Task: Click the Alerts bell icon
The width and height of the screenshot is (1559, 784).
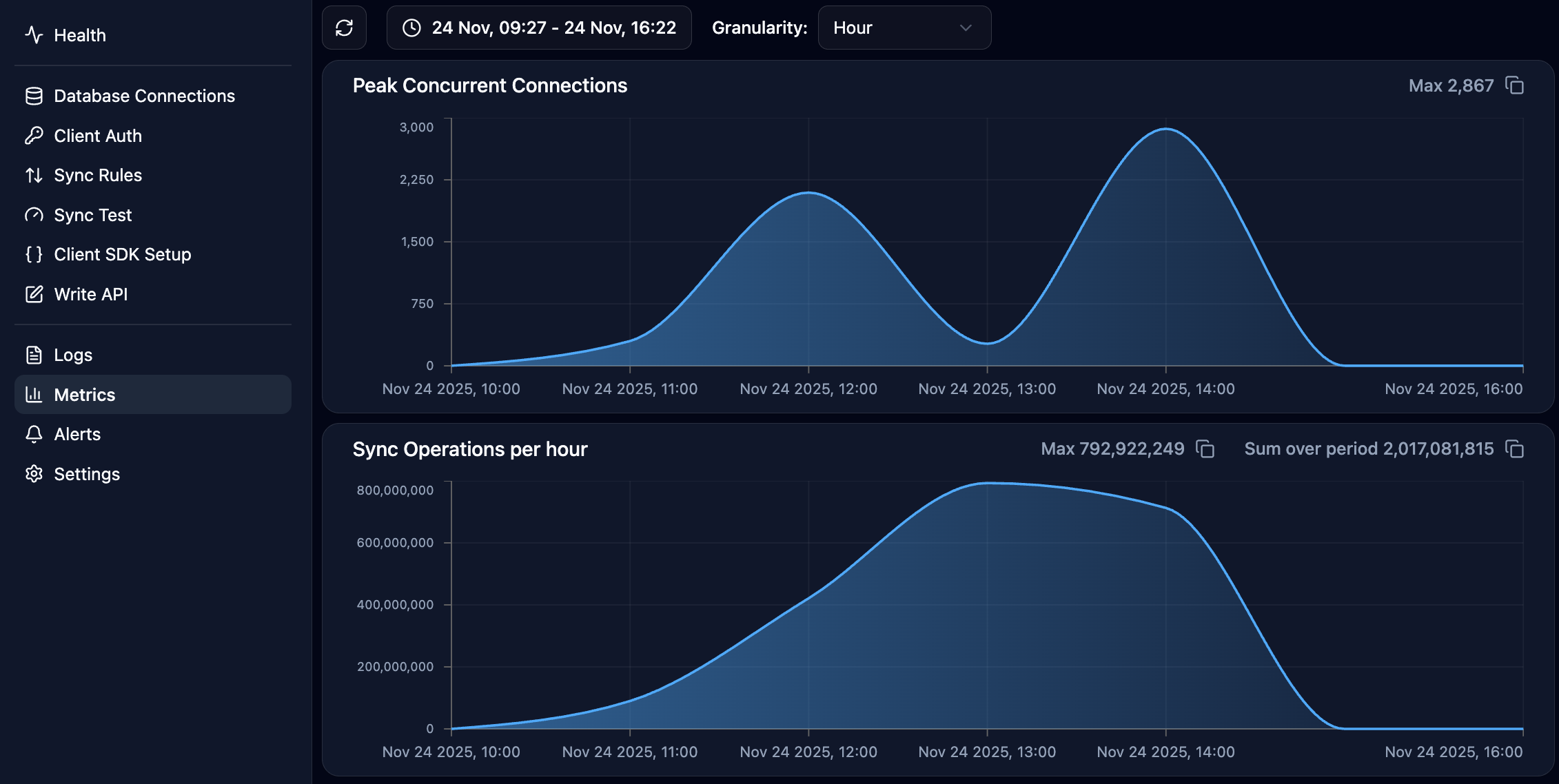Action: pyautogui.click(x=34, y=434)
